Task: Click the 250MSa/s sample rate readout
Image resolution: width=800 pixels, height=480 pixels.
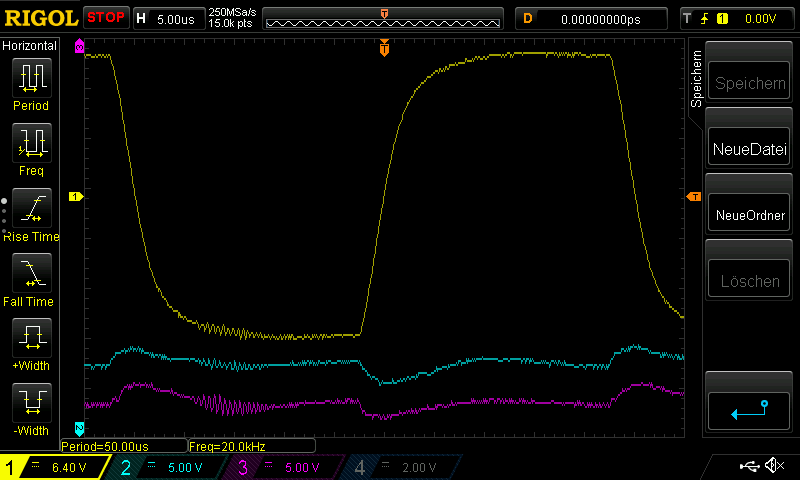Action: click(x=232, y=12)
